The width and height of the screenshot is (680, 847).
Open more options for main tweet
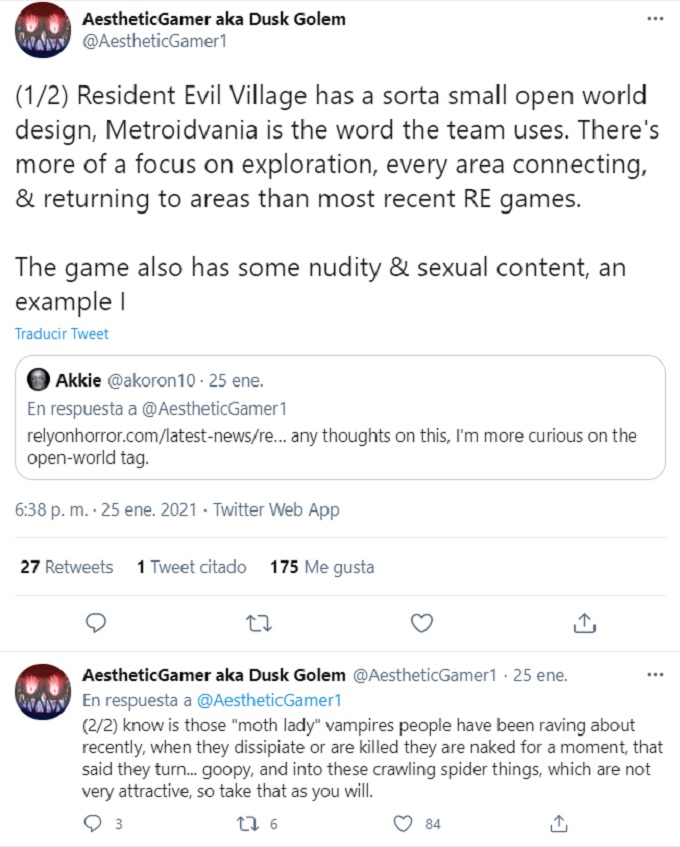click(x=654, y=18)
